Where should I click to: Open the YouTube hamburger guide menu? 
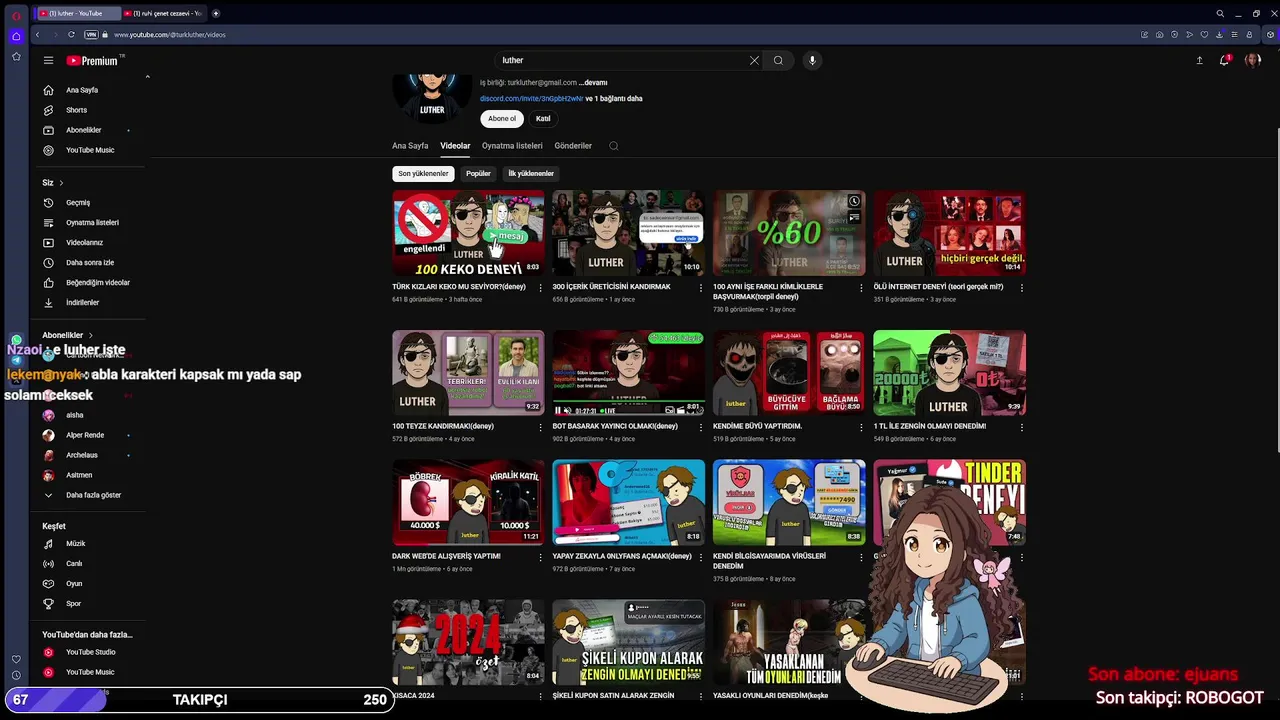point(48,60)
